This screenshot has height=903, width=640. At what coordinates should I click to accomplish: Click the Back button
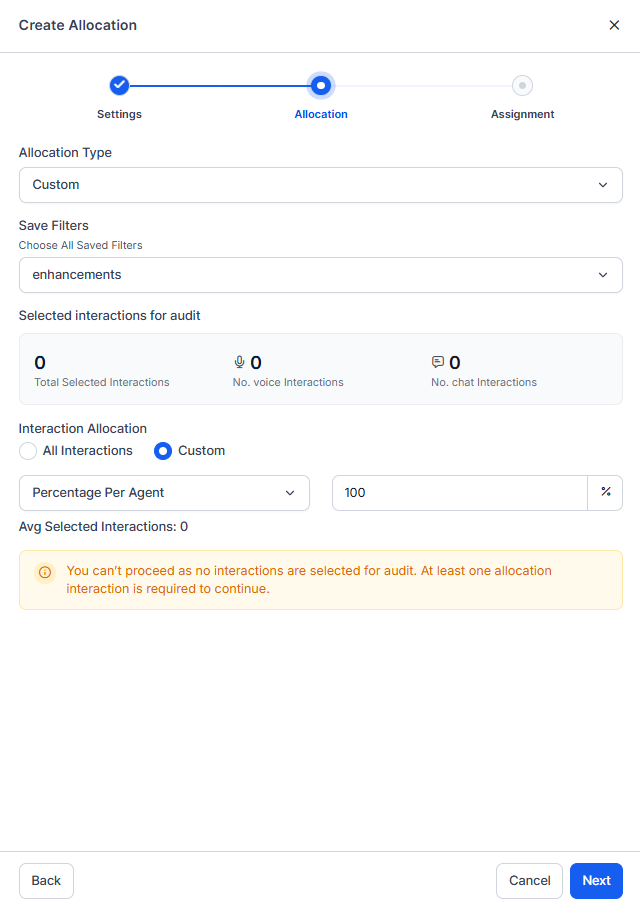(46, 881)
